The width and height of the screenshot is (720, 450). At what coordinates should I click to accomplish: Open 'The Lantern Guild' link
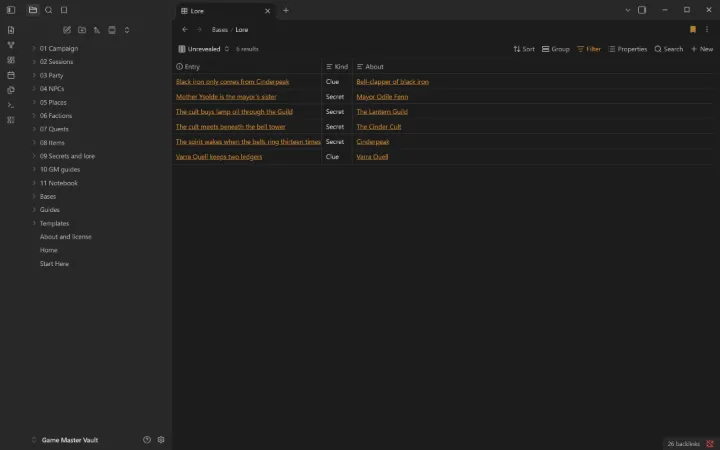382,112
